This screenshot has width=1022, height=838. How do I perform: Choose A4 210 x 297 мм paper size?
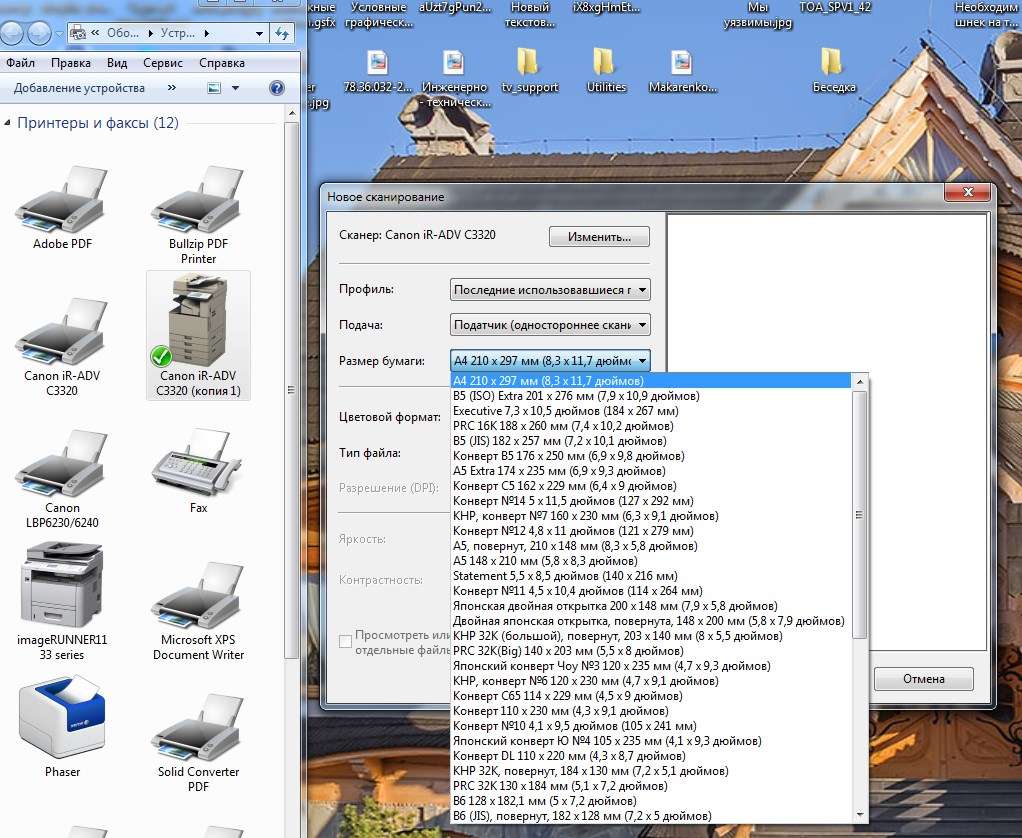[x=651, y=381]
